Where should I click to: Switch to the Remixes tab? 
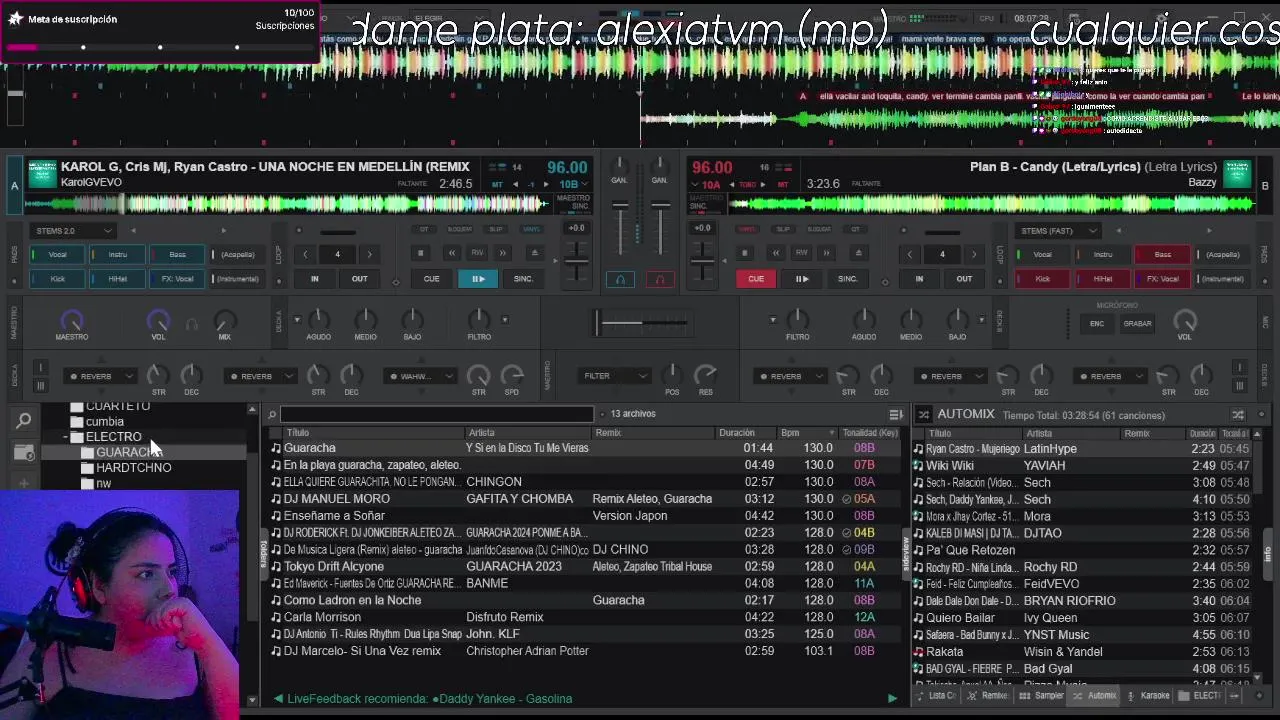pos(990,696)
